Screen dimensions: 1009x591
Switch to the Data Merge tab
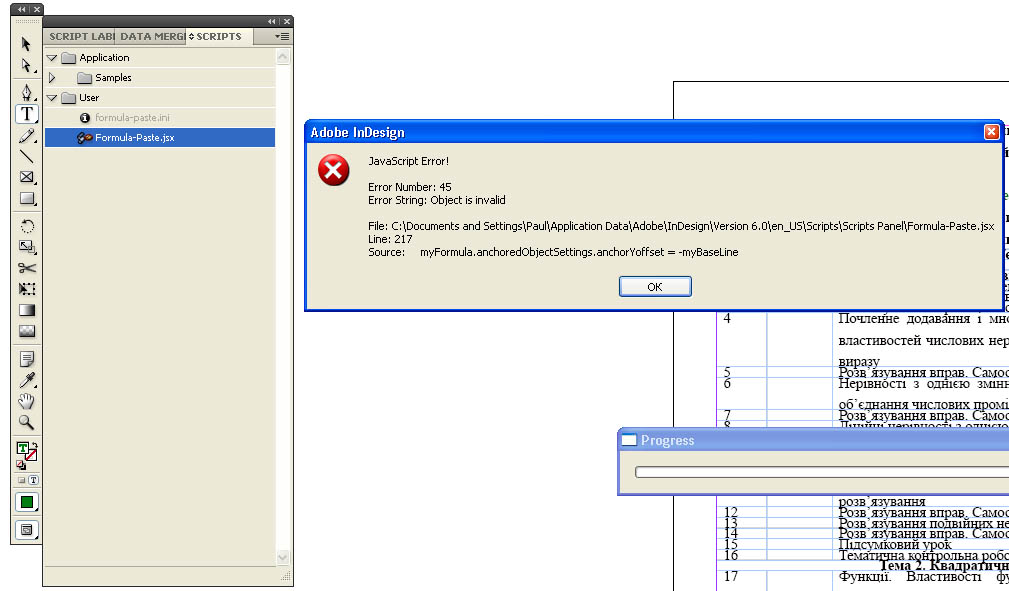tap(151, 37)
